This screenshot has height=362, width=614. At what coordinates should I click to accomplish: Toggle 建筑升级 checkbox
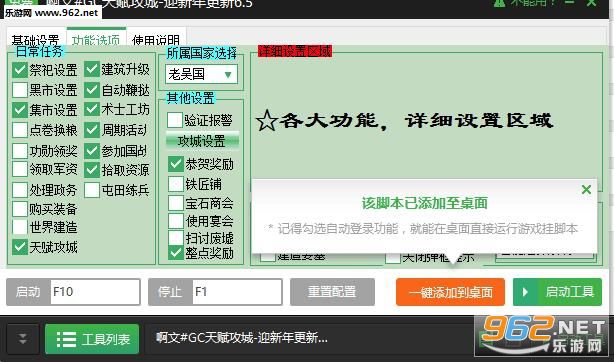tap(92, 69)
